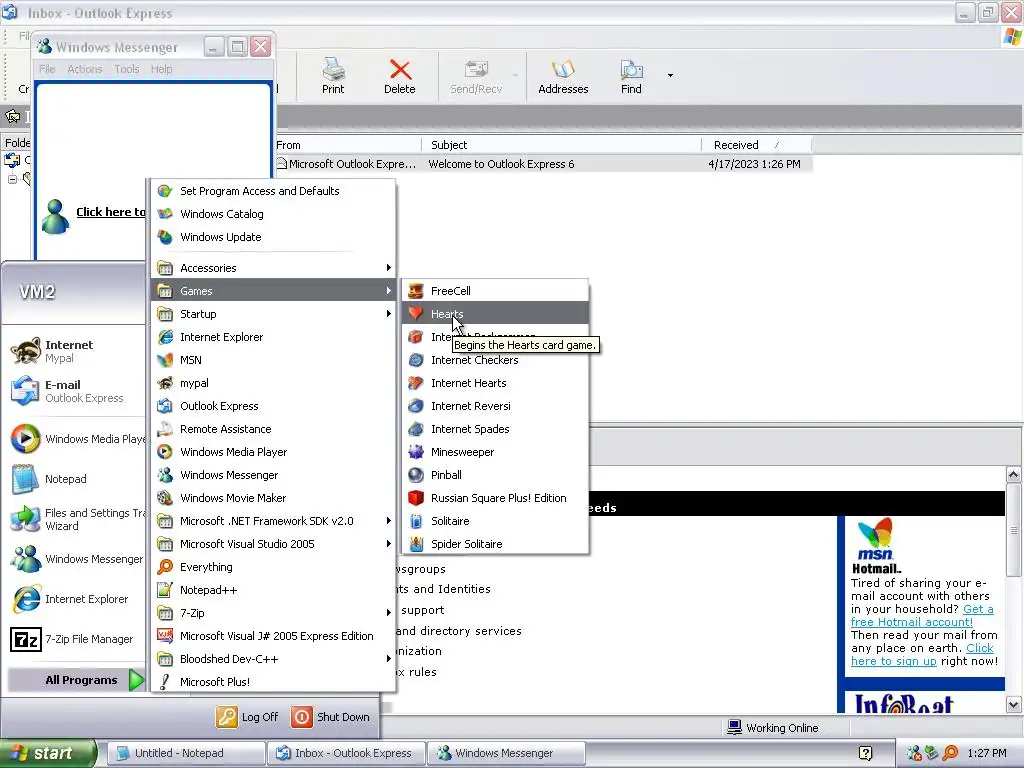
Task: Open File menu in Windows Messenger
Action: pos(47,69)
